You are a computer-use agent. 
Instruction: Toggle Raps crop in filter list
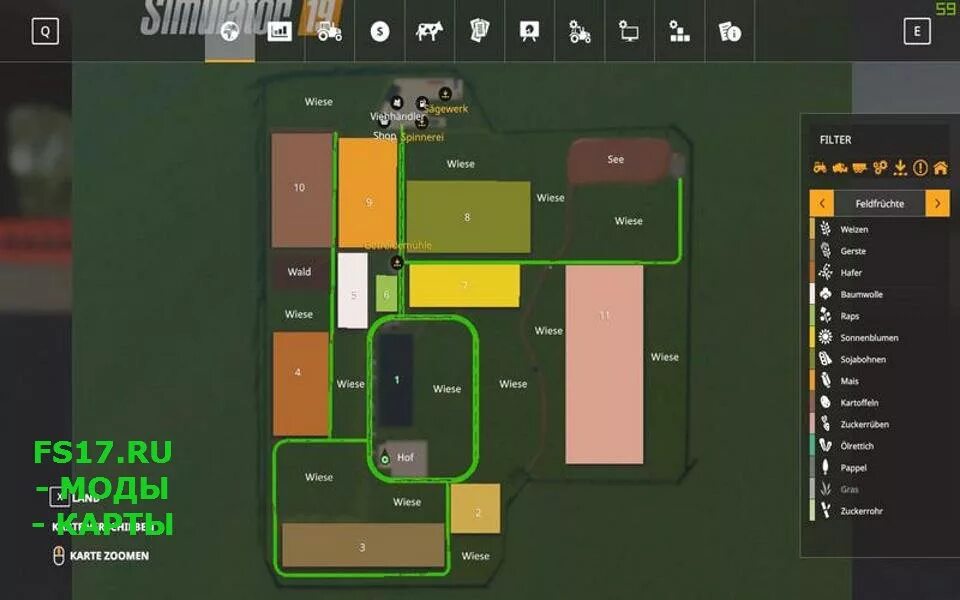[880, 316]
